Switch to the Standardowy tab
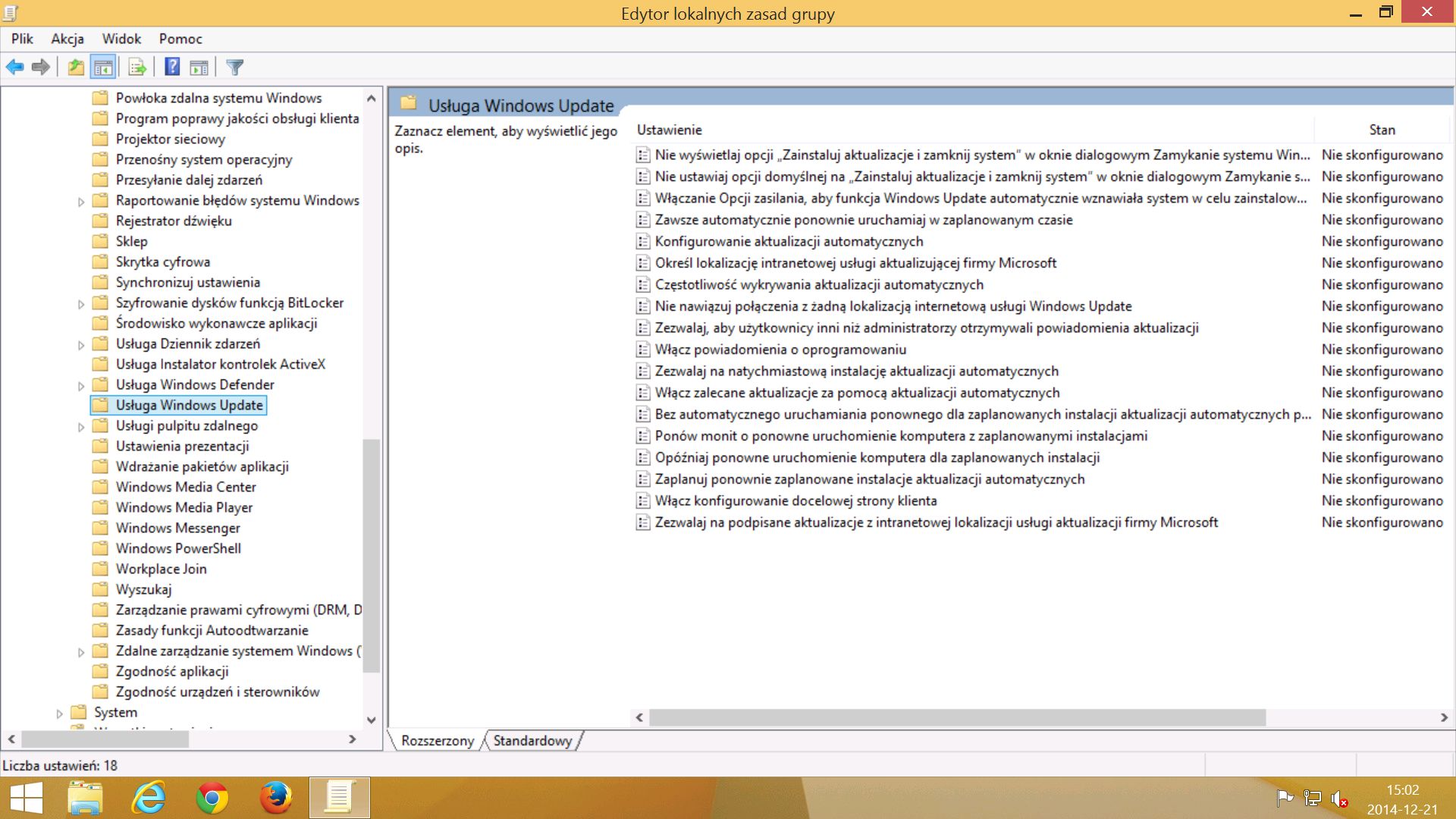Screen dimensions: 1456x819 [x=532, y=741]
